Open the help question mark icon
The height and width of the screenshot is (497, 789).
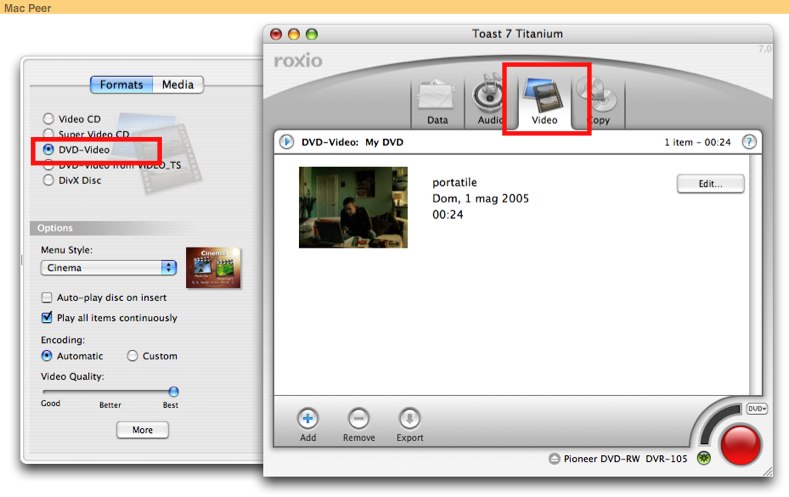pyautogui.click(x=749, y=142)
